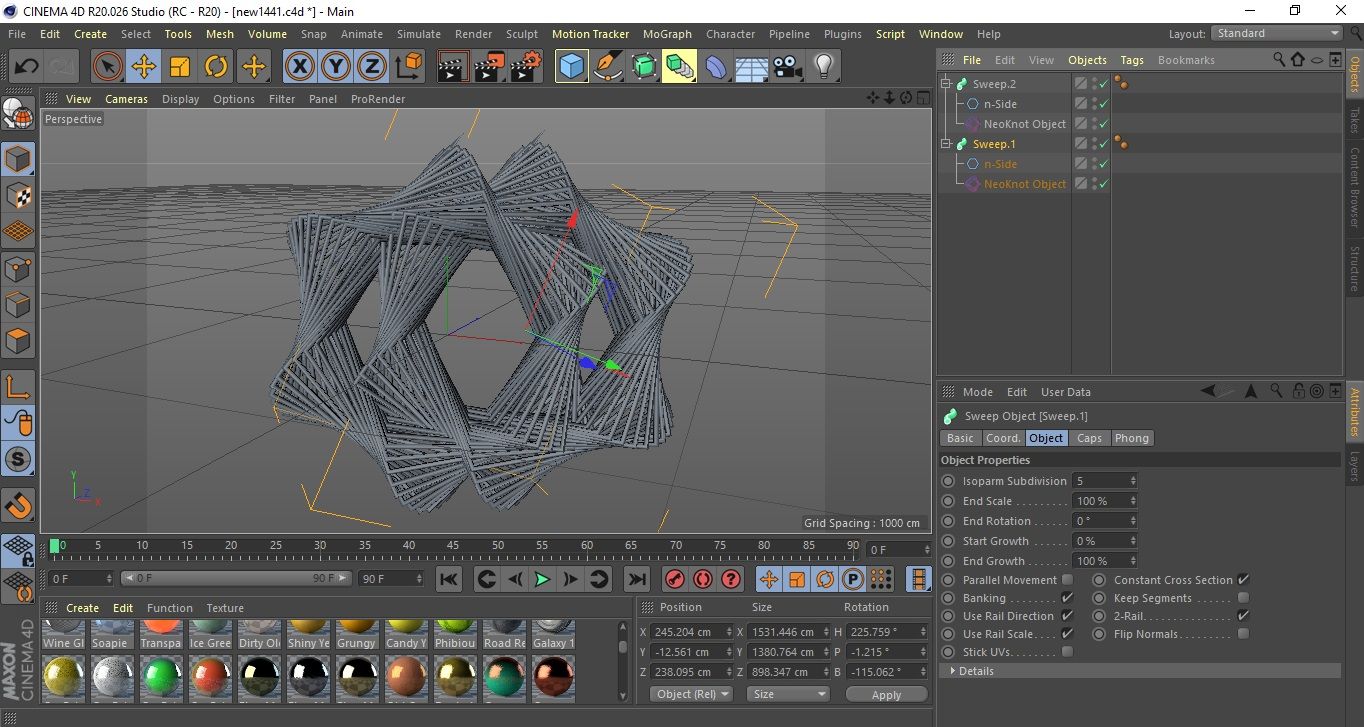Open the Object (Rel) dropdown

691,694
